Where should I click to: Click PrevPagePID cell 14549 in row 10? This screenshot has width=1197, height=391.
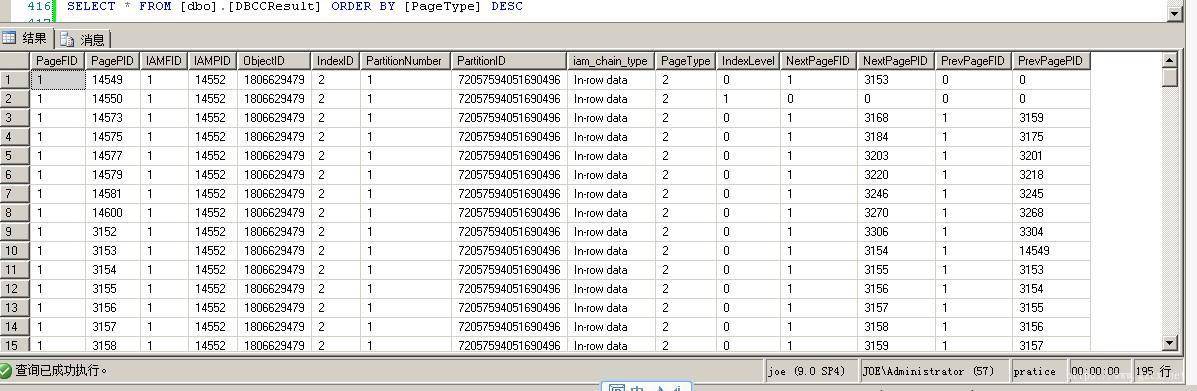(1051, 250)
